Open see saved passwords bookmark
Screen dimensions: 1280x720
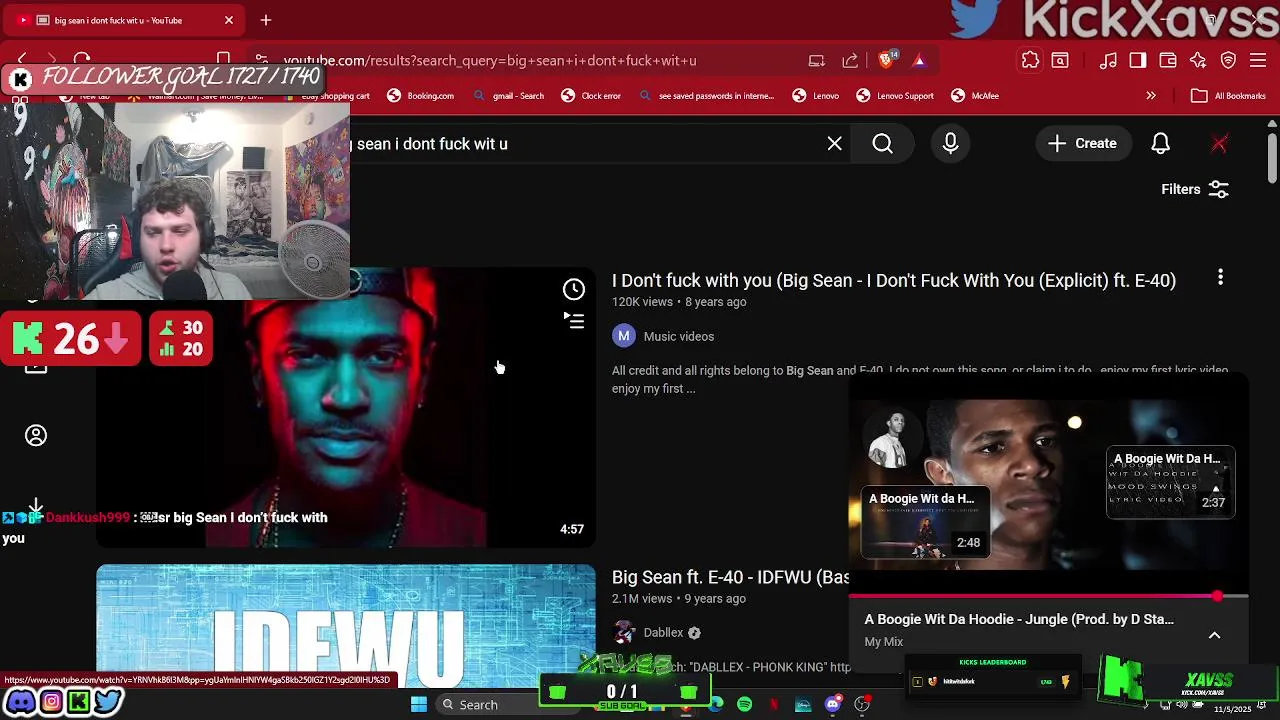coord(706,96)
